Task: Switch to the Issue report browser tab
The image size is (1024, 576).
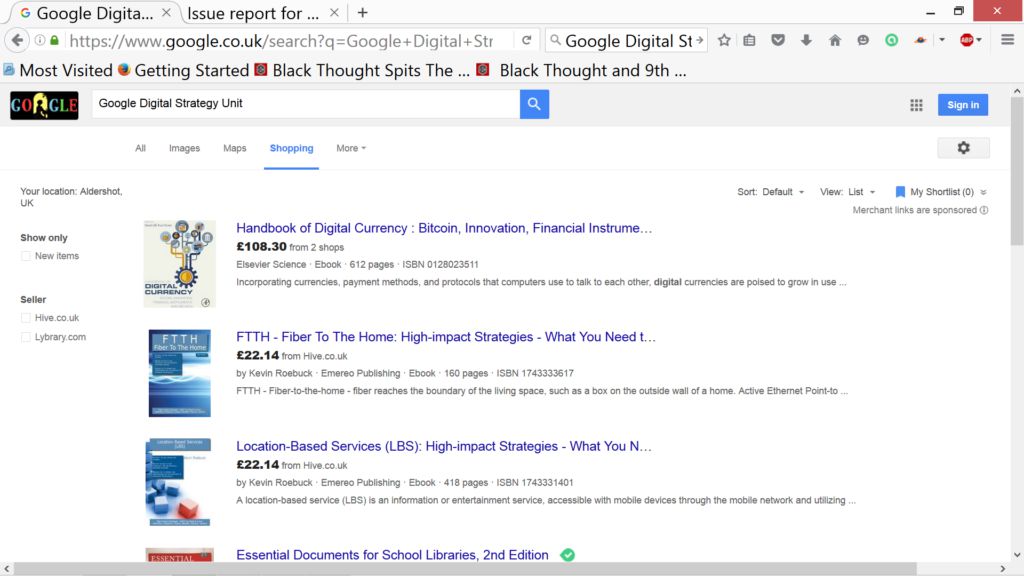Action: tap(253, 13)
